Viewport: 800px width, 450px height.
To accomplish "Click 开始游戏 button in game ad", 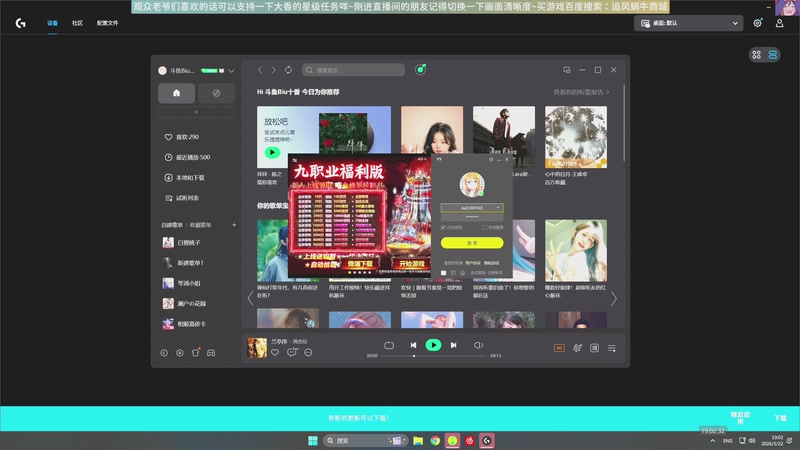I will pos(412,264).
